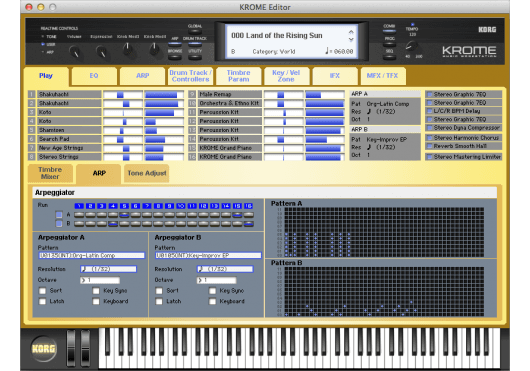
Task: Select the Timbre Mixer sub-tab
Action: (50, 173)
